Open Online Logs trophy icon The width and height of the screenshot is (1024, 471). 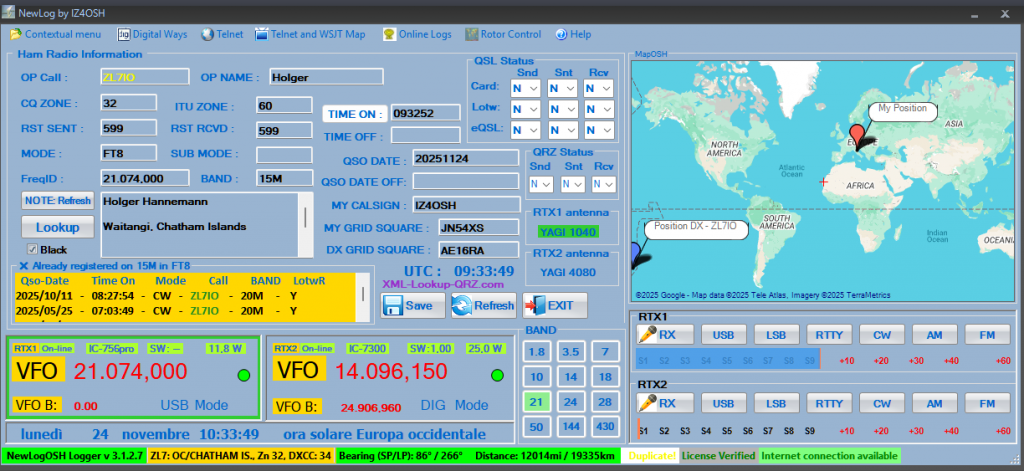pyautogui.click(x=388, y=34)
